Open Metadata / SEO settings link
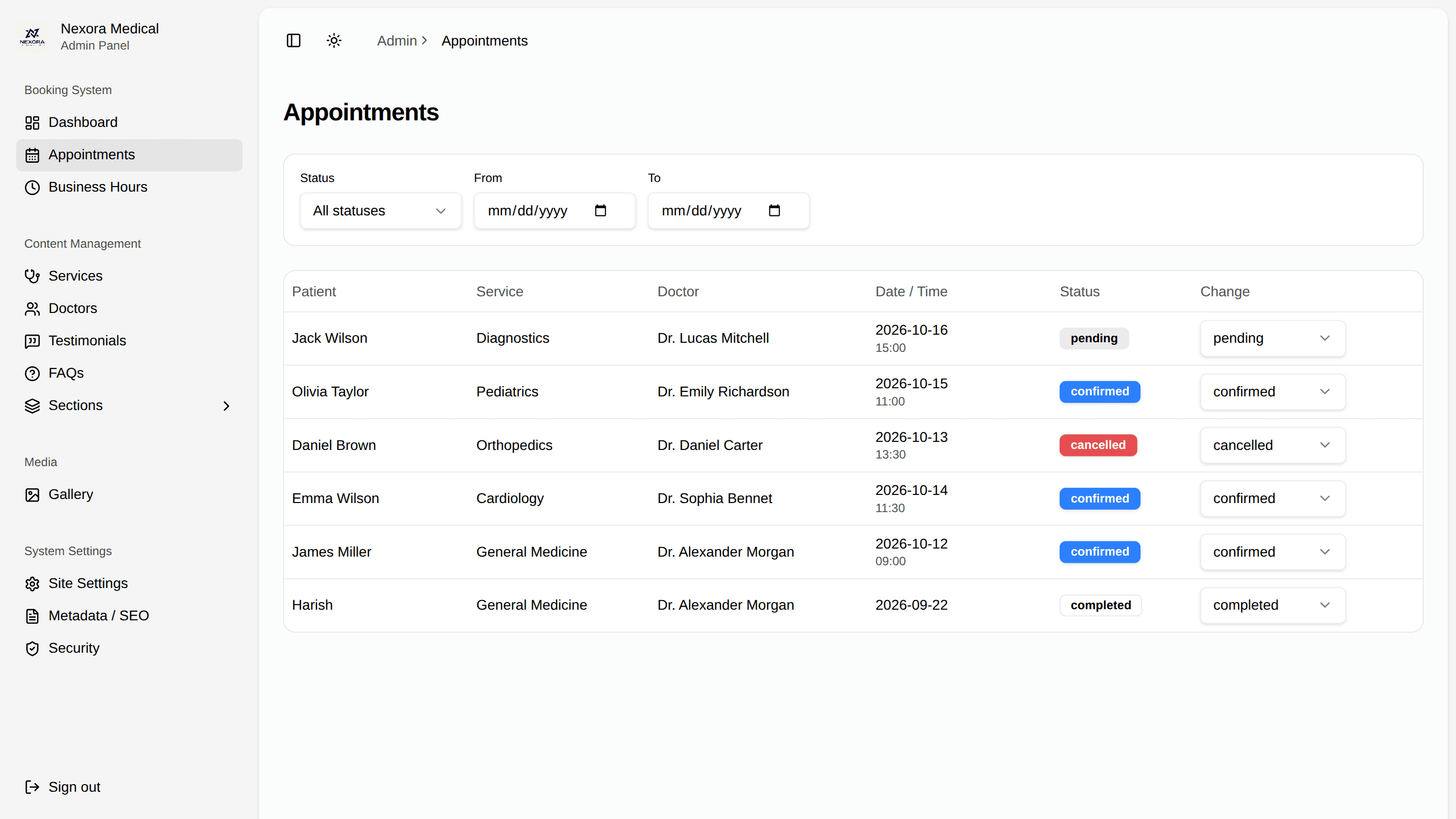This screenshot has width=1456, height=819. (x=129, y=616)
